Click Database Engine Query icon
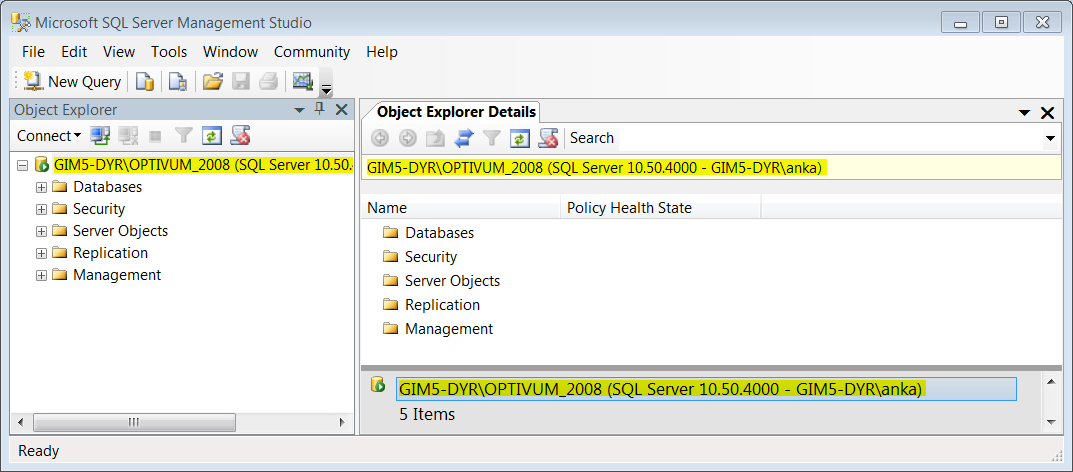 click(x=144, y=81)
